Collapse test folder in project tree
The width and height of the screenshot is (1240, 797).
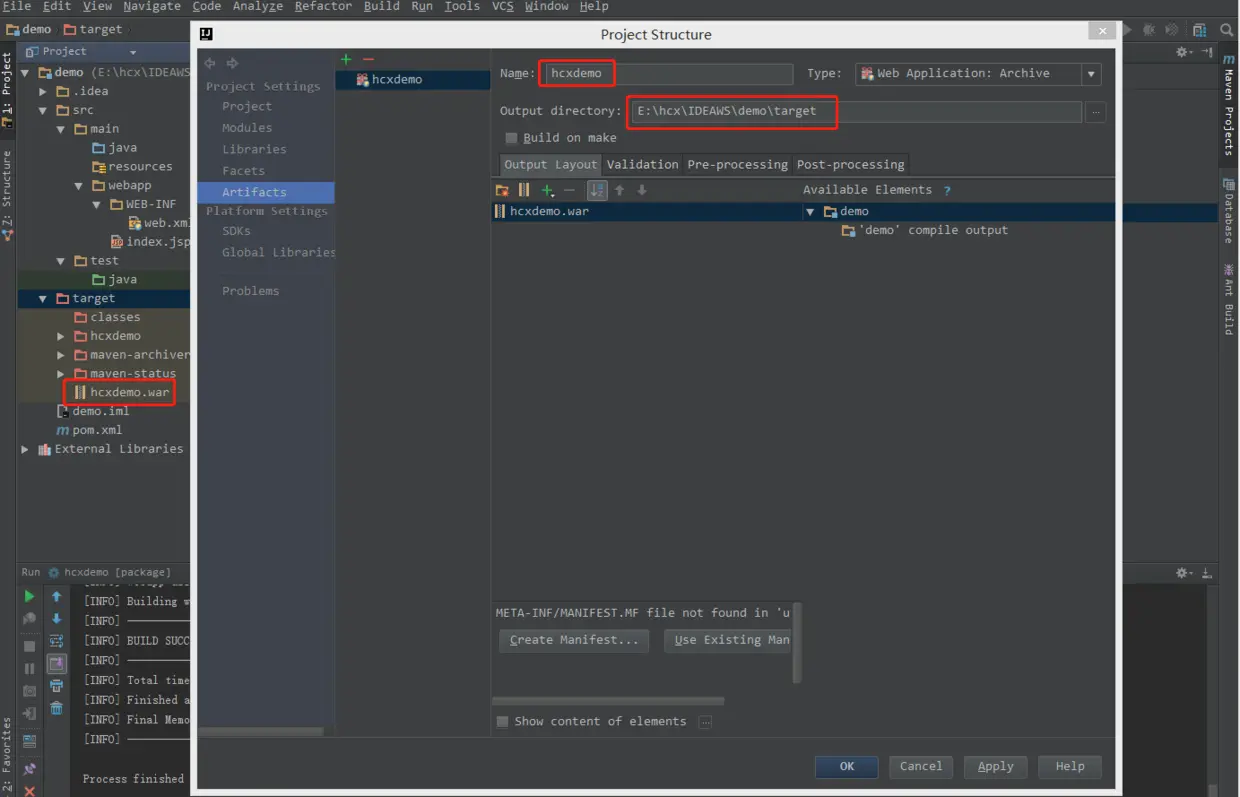pos(61,261)
